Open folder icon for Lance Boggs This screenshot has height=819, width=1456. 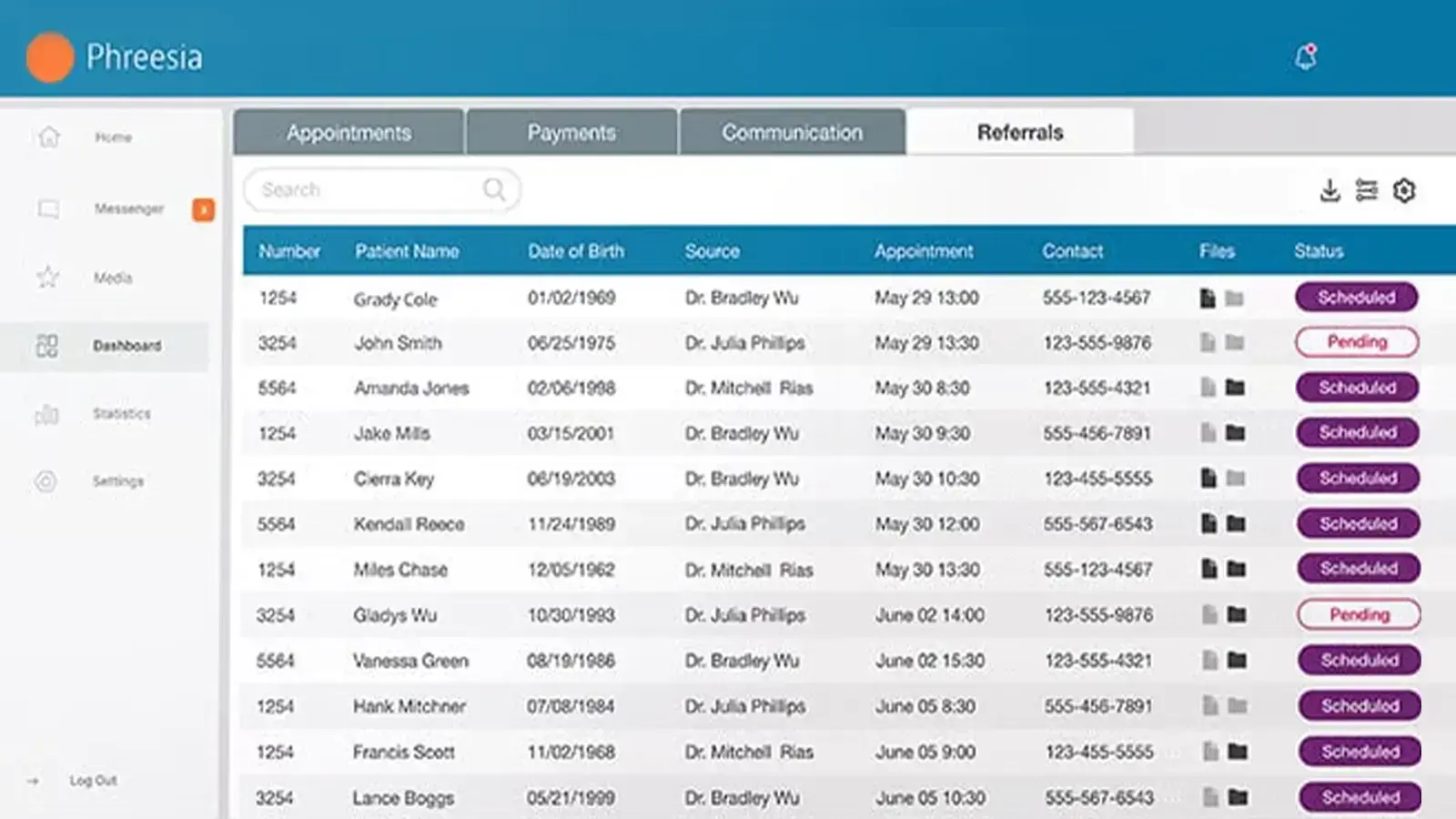[x=1239, y=797]
